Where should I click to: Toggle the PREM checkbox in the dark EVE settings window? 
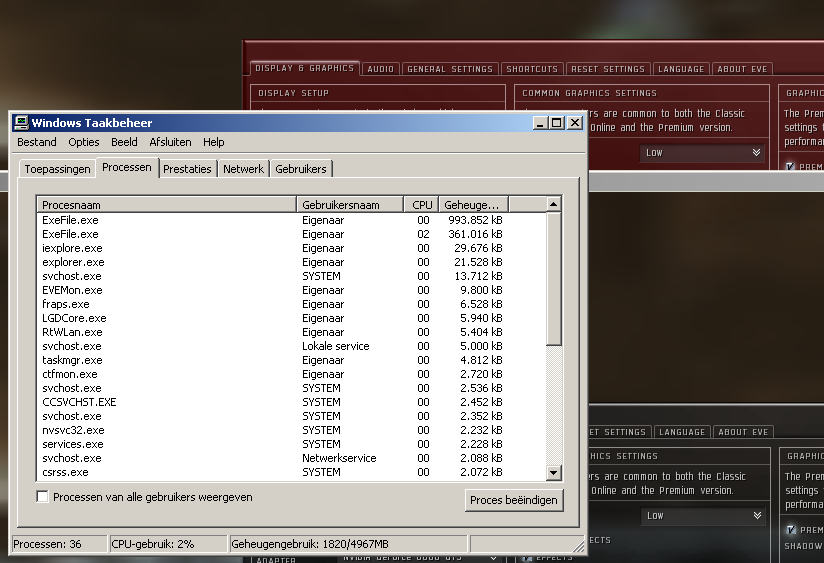click(791, 529)
